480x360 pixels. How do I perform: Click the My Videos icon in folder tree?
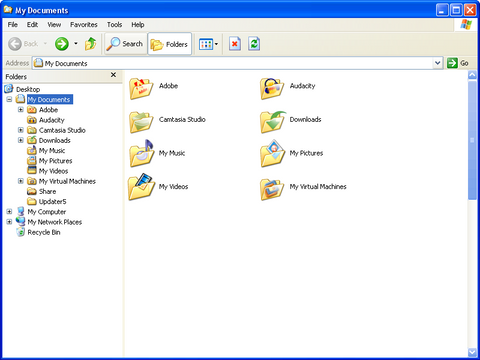32,171
